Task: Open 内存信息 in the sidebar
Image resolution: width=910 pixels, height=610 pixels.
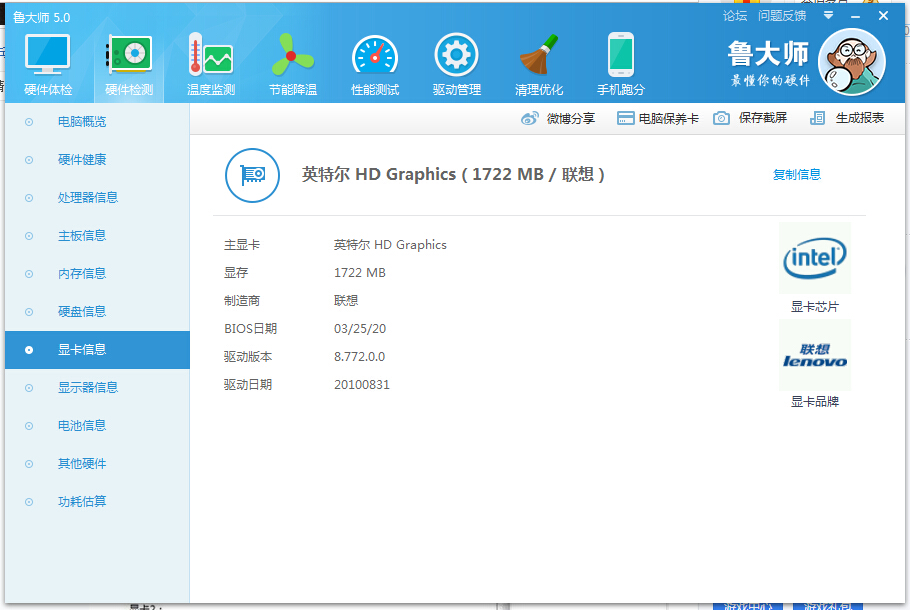Action: [x=97, y=274]
